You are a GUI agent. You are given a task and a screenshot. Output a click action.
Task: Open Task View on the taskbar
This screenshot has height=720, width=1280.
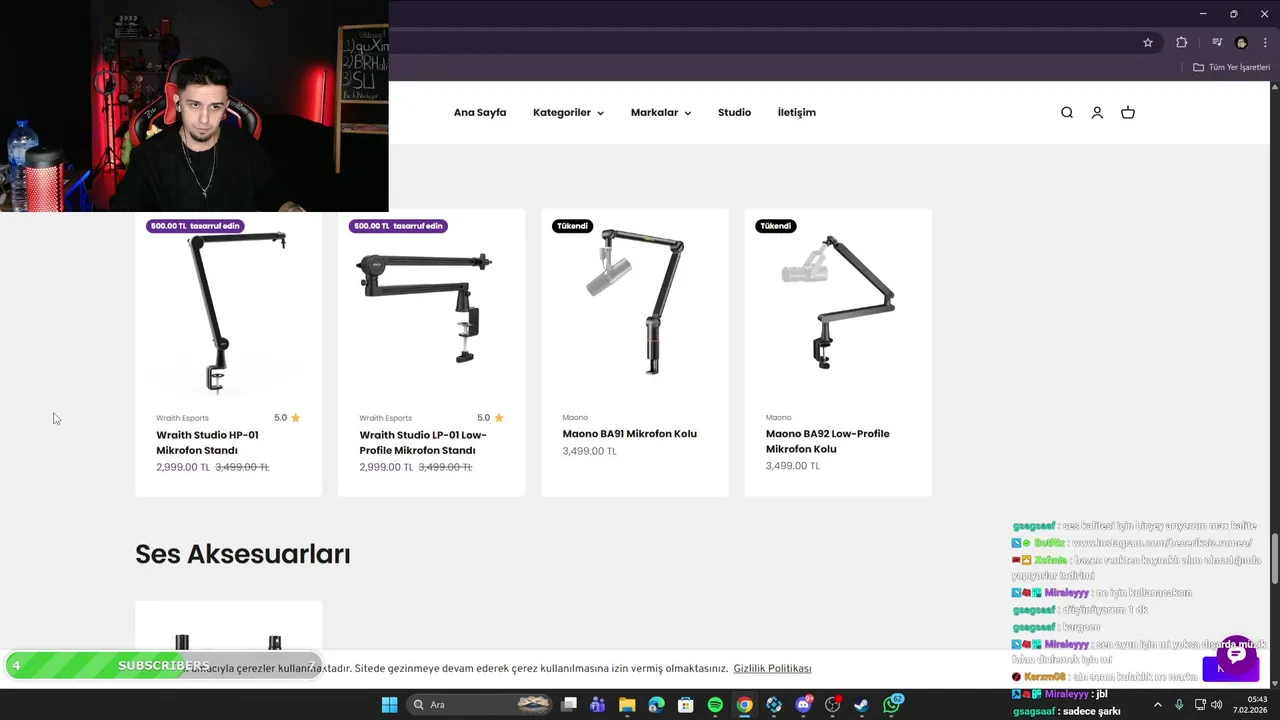569,705
